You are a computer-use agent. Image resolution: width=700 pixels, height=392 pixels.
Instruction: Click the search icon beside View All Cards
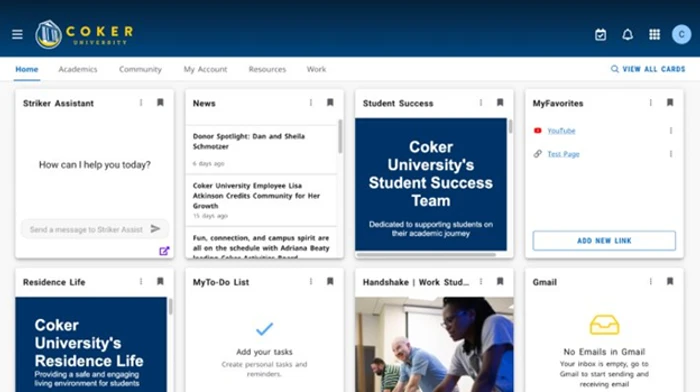click(x=615, y=69)
